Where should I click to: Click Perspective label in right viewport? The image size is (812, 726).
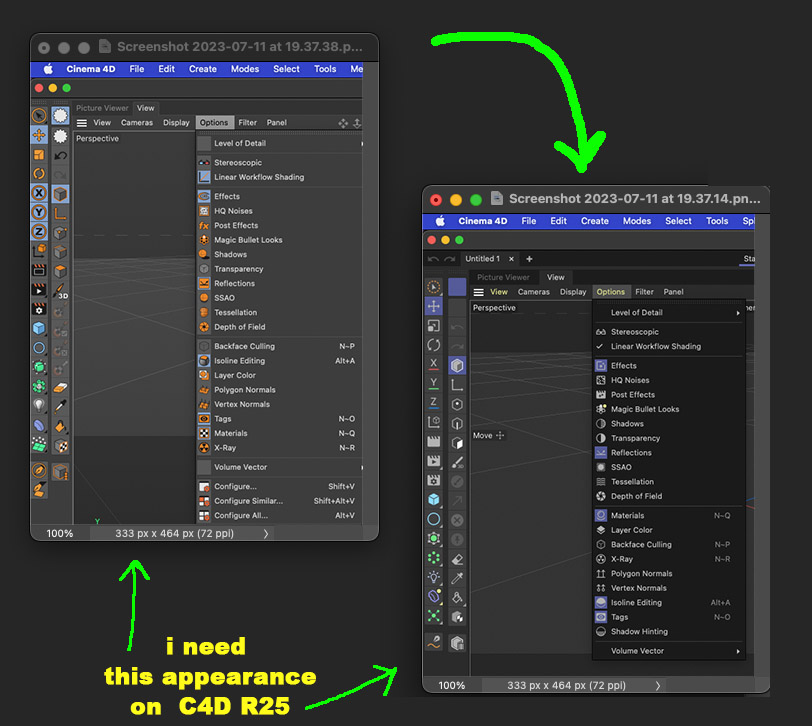(x=494, y=308)
